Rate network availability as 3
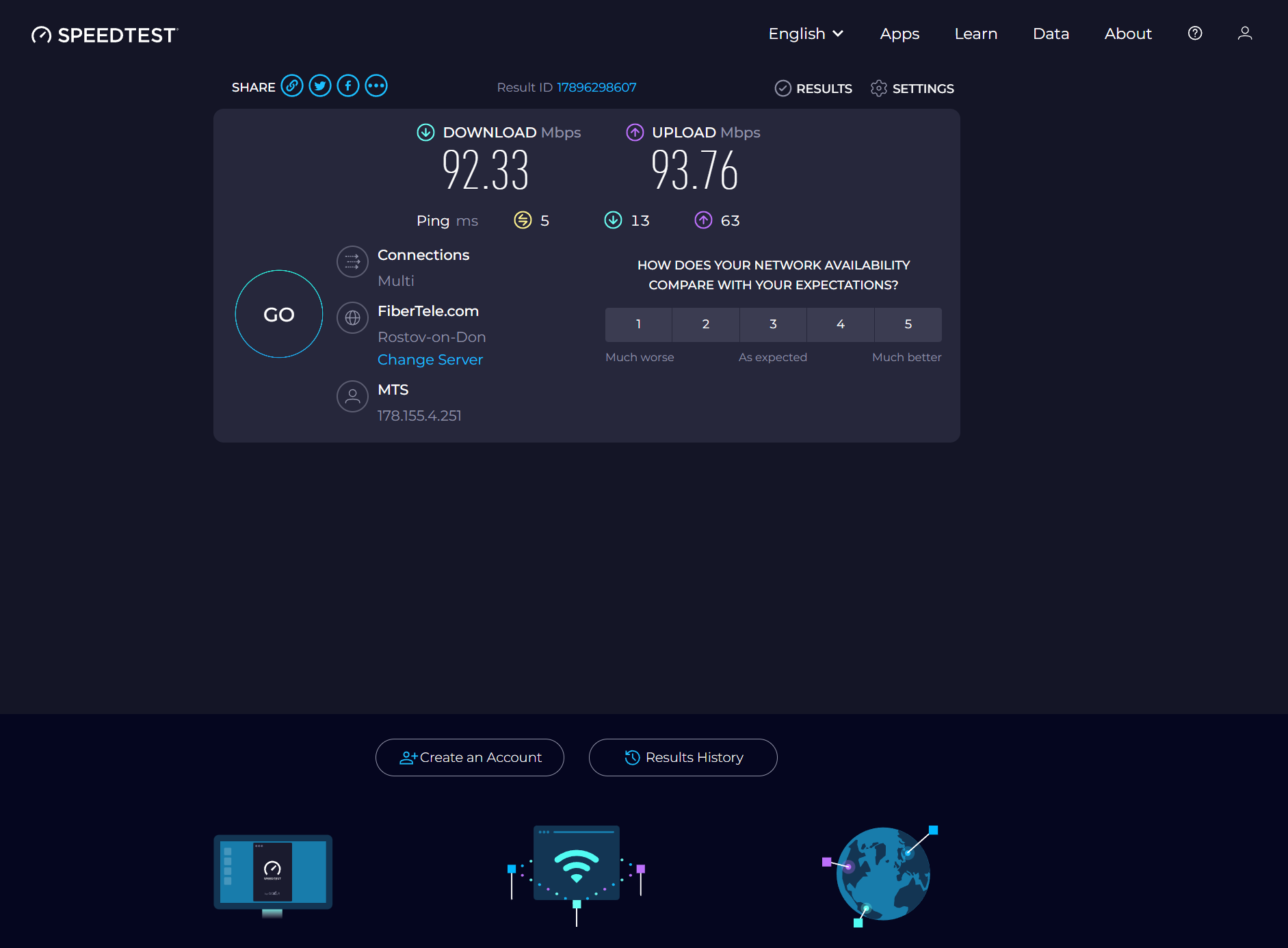The image size is (1288, 948). tap(773, 324)
